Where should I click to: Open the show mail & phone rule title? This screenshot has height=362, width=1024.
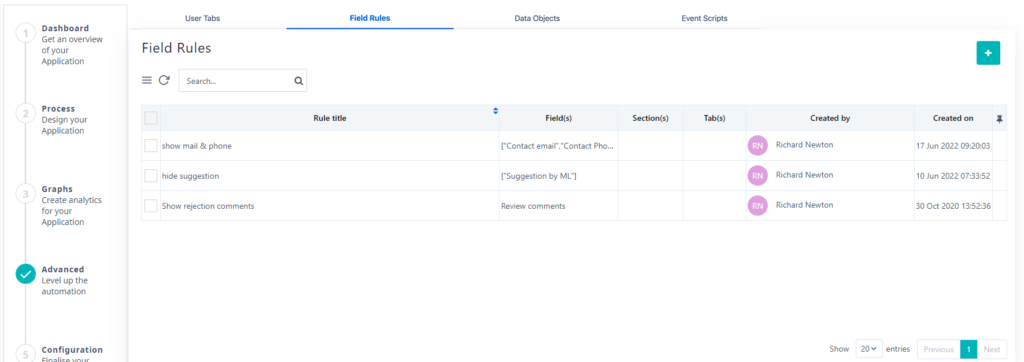pyautogui.click(x=197, y=146)
